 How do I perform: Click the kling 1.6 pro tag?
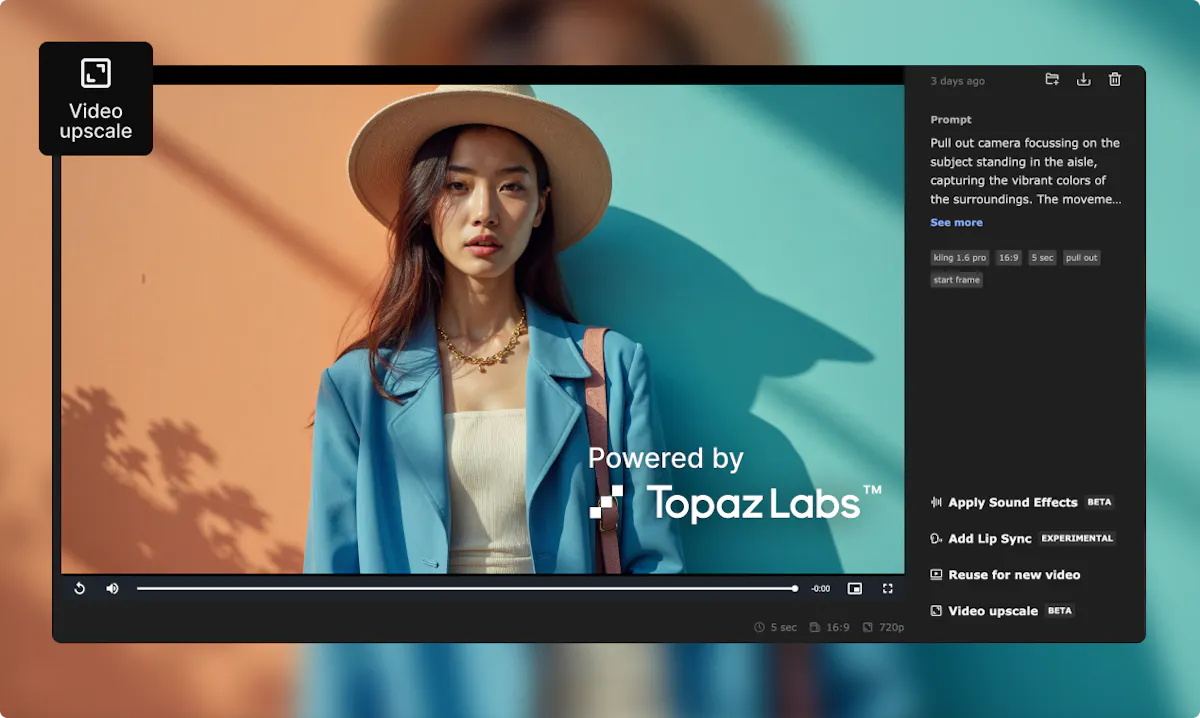point(960,258)
